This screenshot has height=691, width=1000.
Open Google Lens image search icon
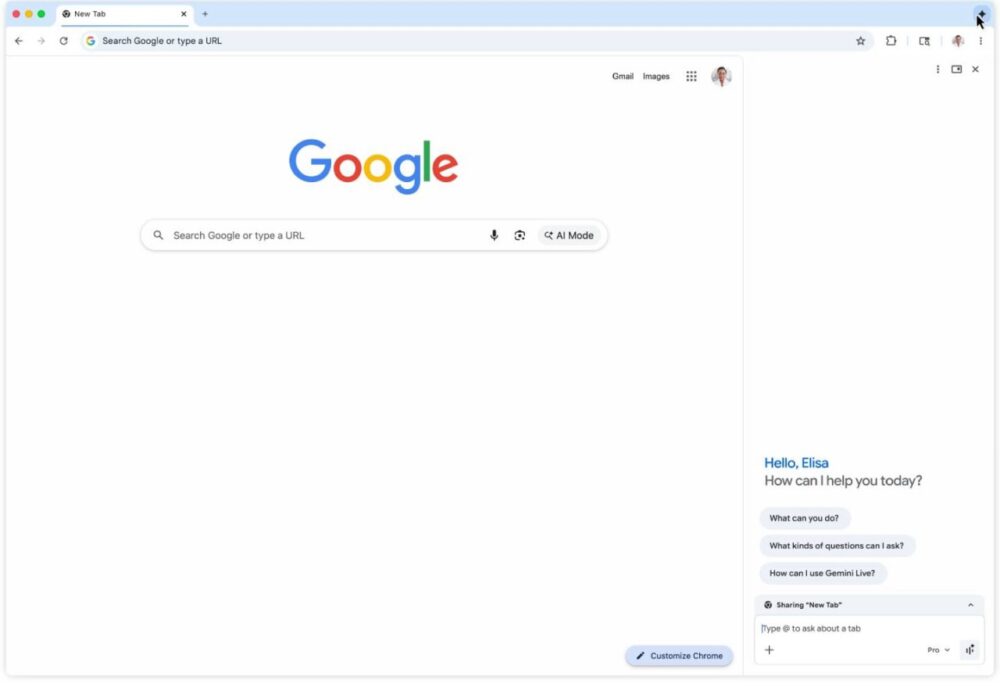(x=520, y=236)
